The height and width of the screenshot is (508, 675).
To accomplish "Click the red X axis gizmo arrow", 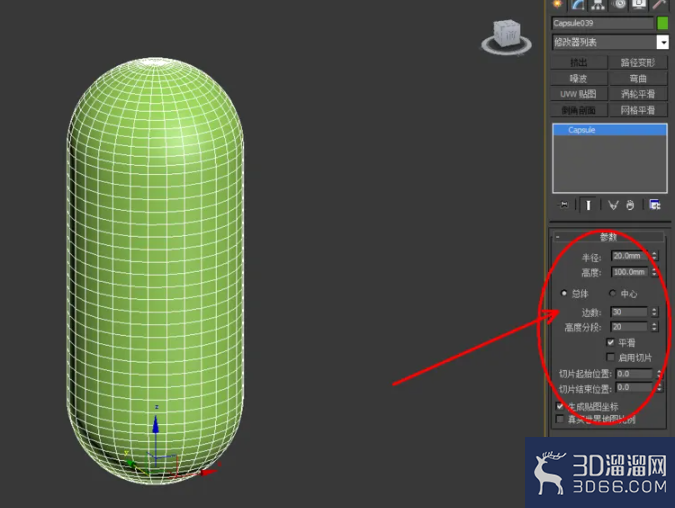I will [209, 472].
